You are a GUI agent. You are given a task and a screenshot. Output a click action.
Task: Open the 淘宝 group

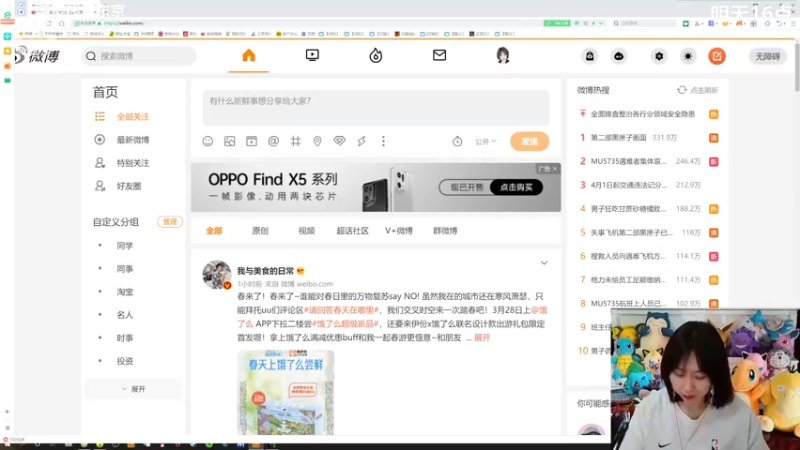click(125, 292)
